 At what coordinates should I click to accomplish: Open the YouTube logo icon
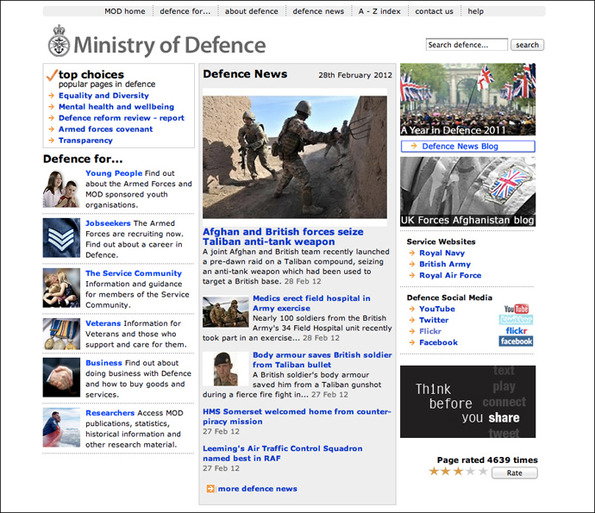pos(516,309)
